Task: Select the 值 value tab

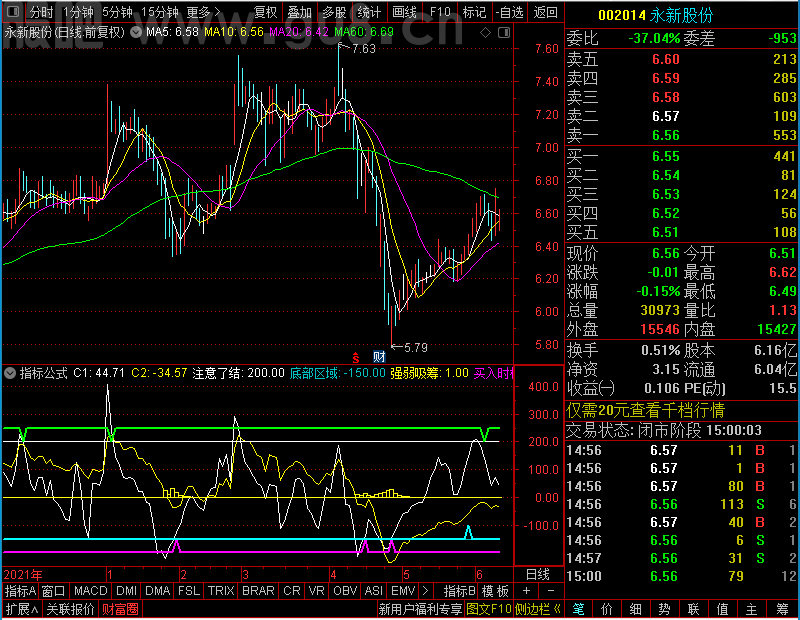Action: point(722,609)
